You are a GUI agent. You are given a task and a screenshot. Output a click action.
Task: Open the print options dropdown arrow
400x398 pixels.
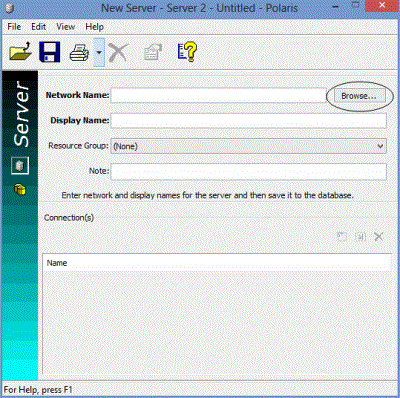99,52
